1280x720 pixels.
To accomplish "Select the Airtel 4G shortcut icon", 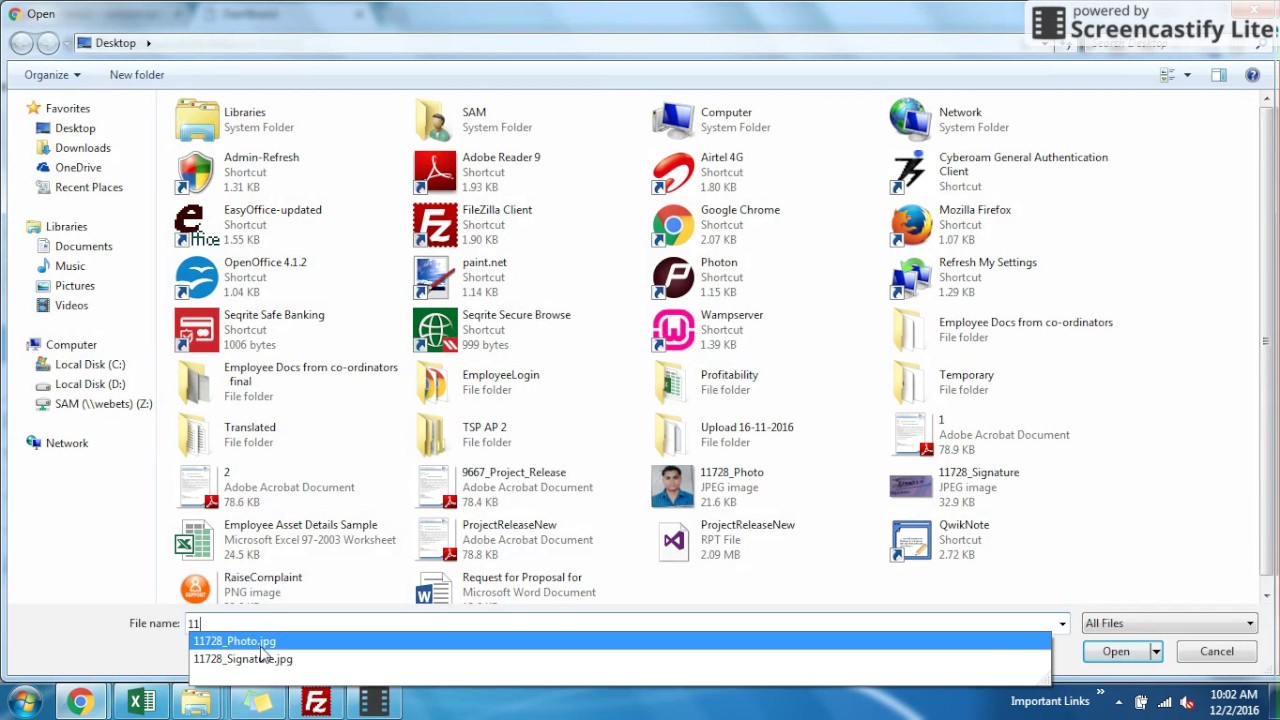I will coord(673,172).
